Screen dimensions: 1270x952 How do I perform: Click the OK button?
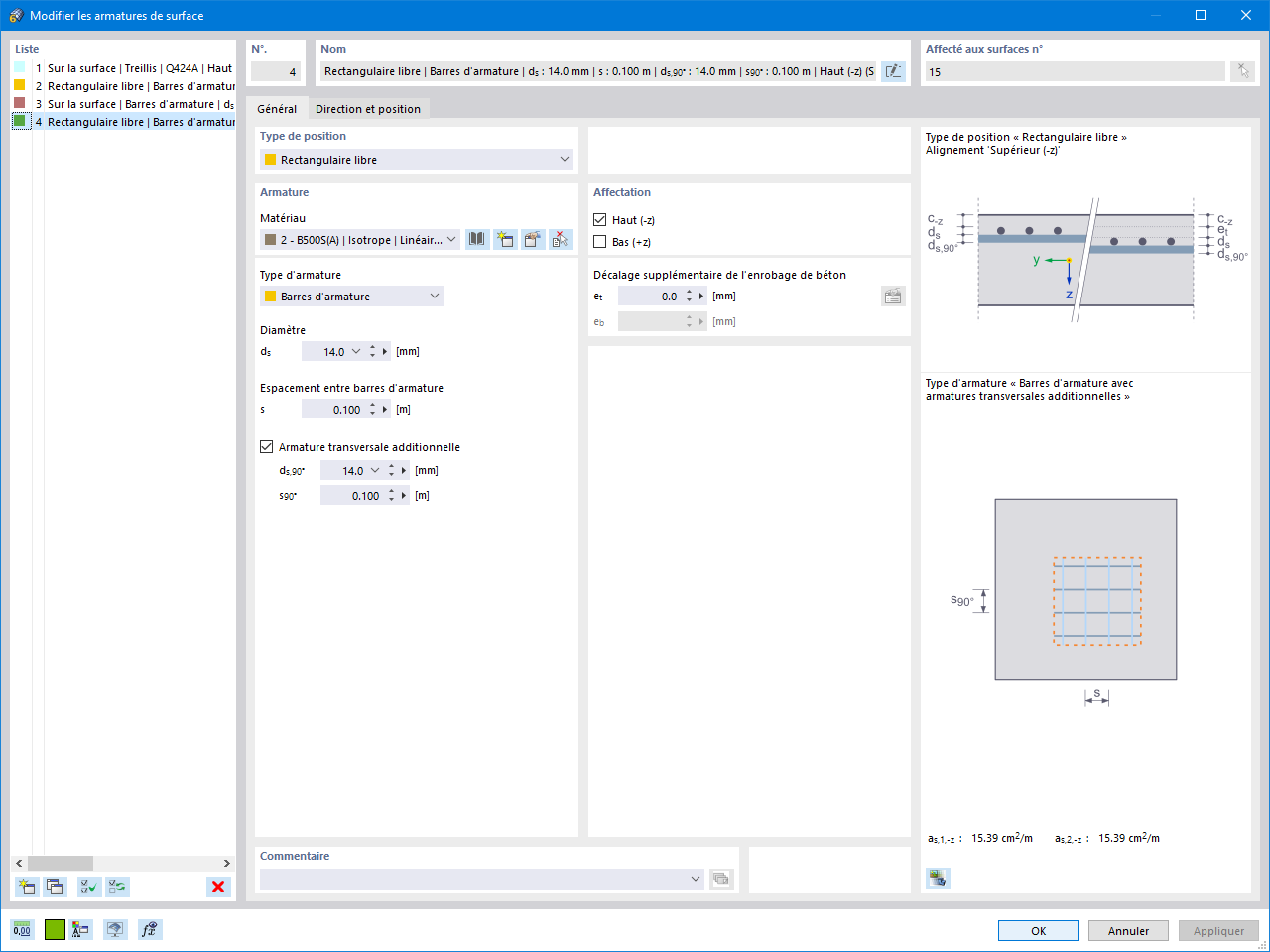tap(1038, 931)
